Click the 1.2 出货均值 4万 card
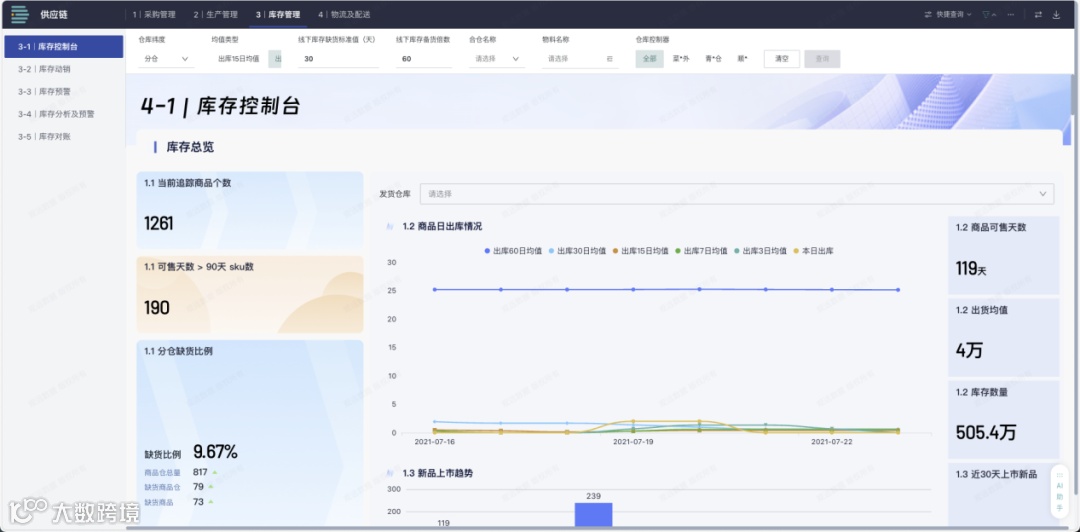The width and height of the screenshot is (1080, 532). tap(1004, 338)
